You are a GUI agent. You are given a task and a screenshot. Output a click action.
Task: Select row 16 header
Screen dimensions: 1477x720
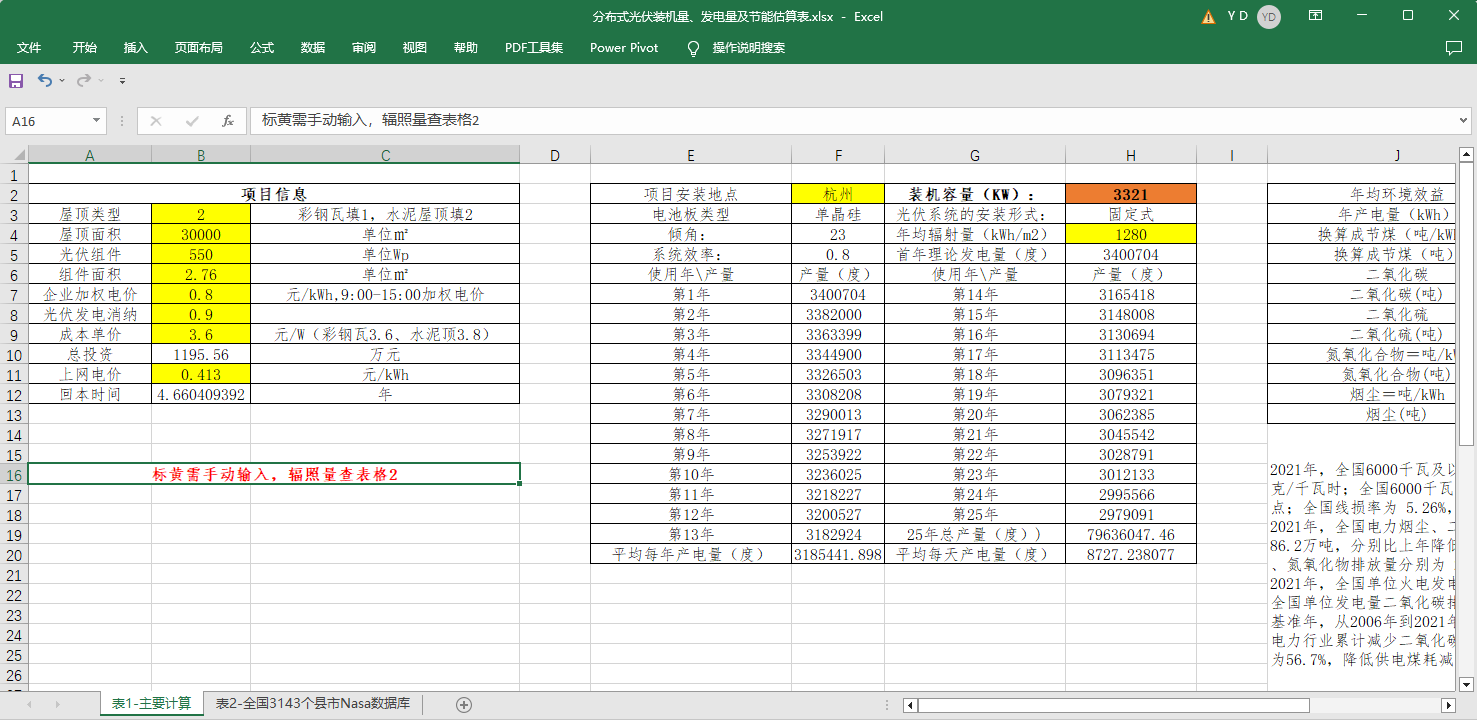[x=14, y=474]
